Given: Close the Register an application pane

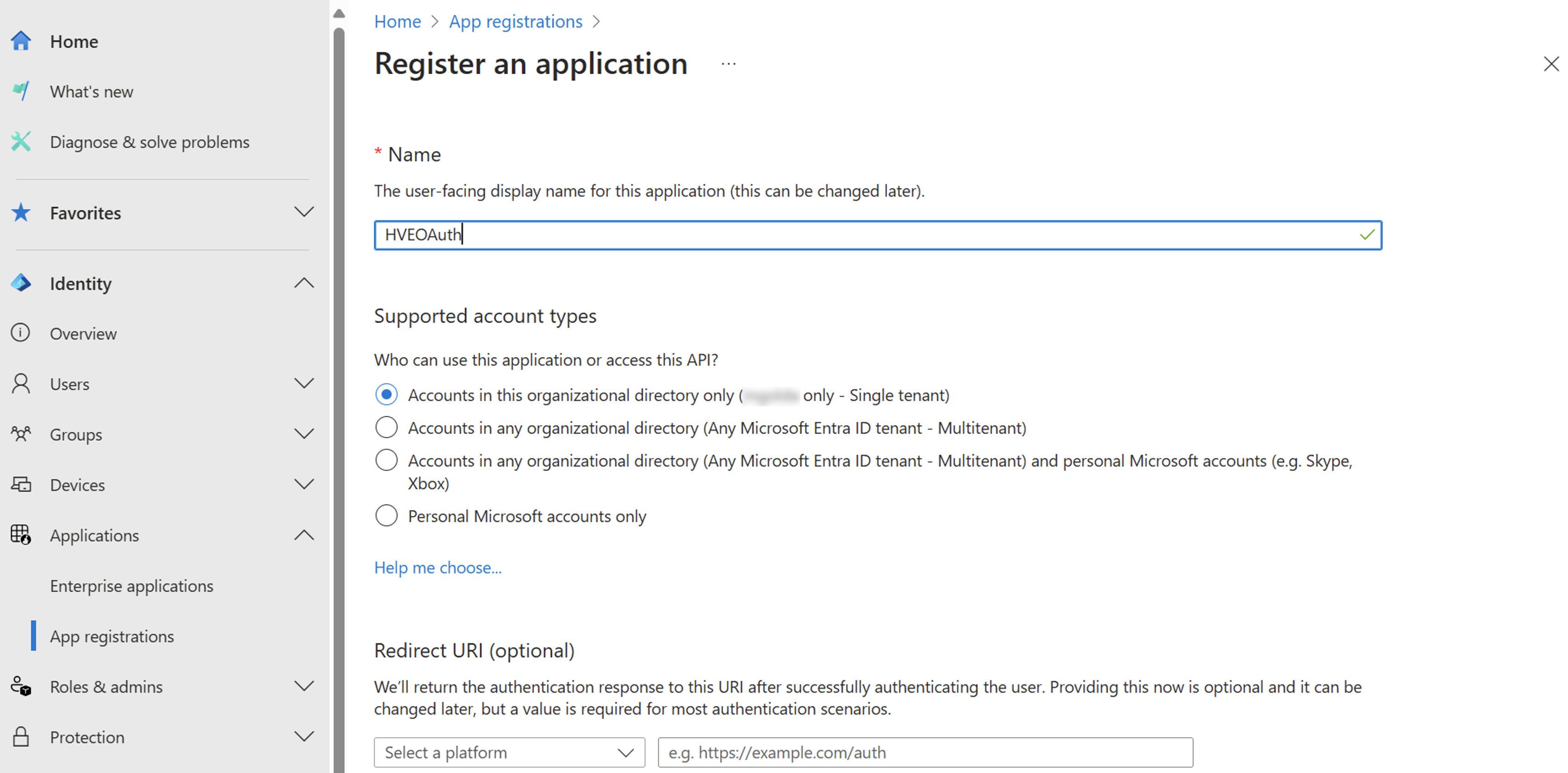Looking at the screenshot, I should (x=1551, y=63).
